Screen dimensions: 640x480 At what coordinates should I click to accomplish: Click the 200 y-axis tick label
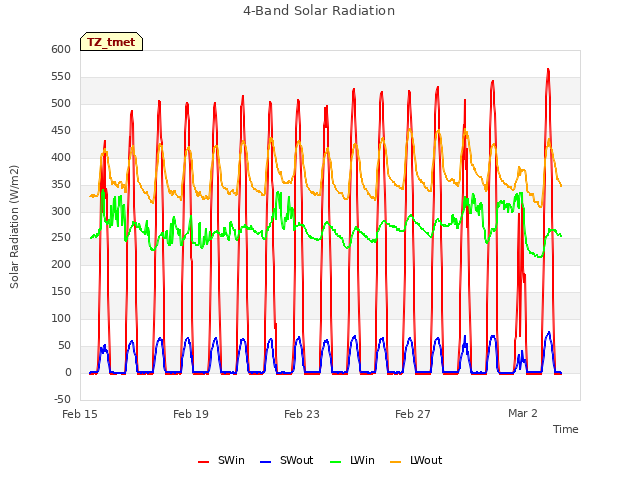point(61,264)
